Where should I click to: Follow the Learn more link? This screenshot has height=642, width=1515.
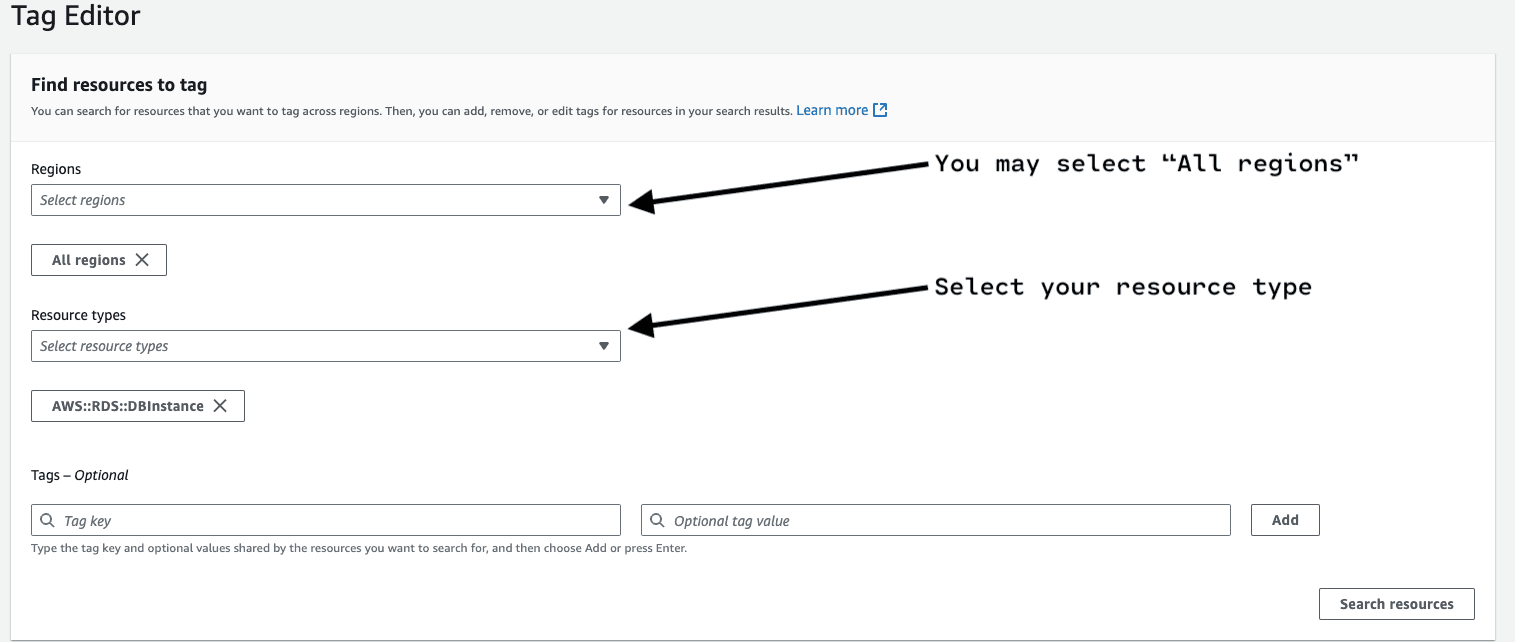point(831,110)
